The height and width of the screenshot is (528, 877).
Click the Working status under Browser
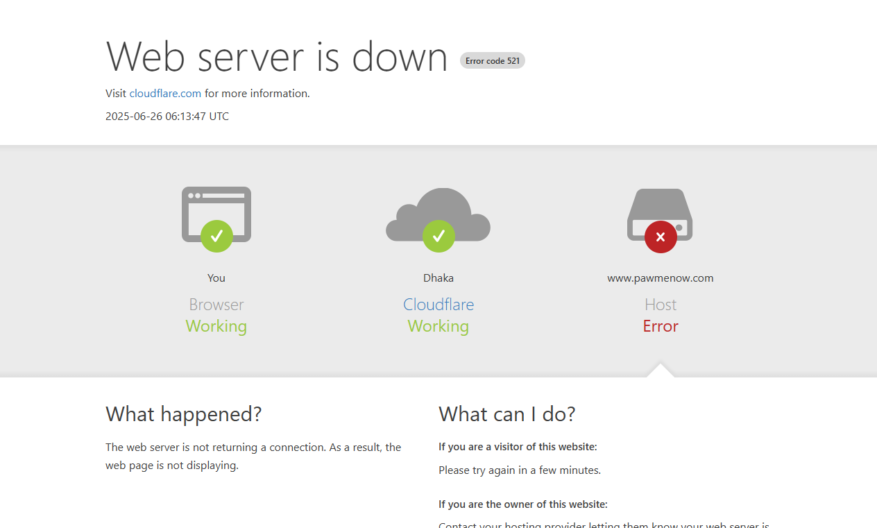(x=216, y=326)
